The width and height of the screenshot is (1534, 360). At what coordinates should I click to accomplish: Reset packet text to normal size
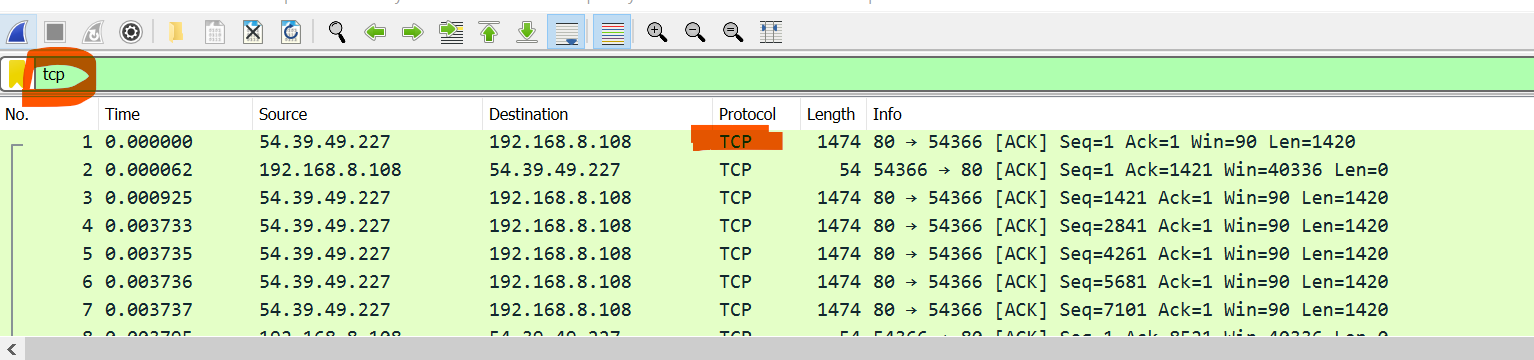click(733, 32)
